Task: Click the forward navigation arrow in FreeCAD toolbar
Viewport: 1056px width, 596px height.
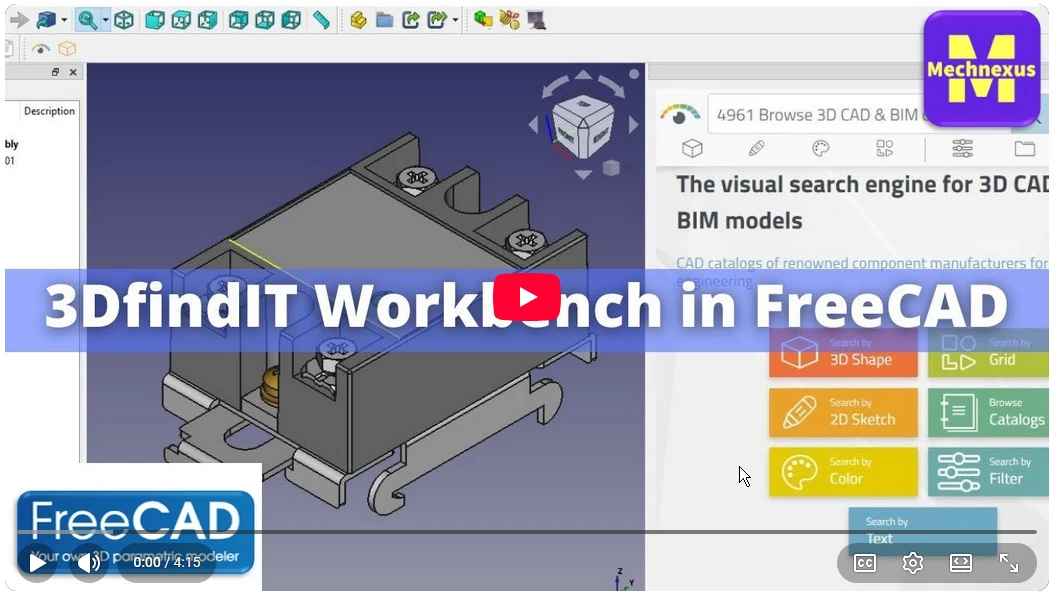Action: pos(19,20)
